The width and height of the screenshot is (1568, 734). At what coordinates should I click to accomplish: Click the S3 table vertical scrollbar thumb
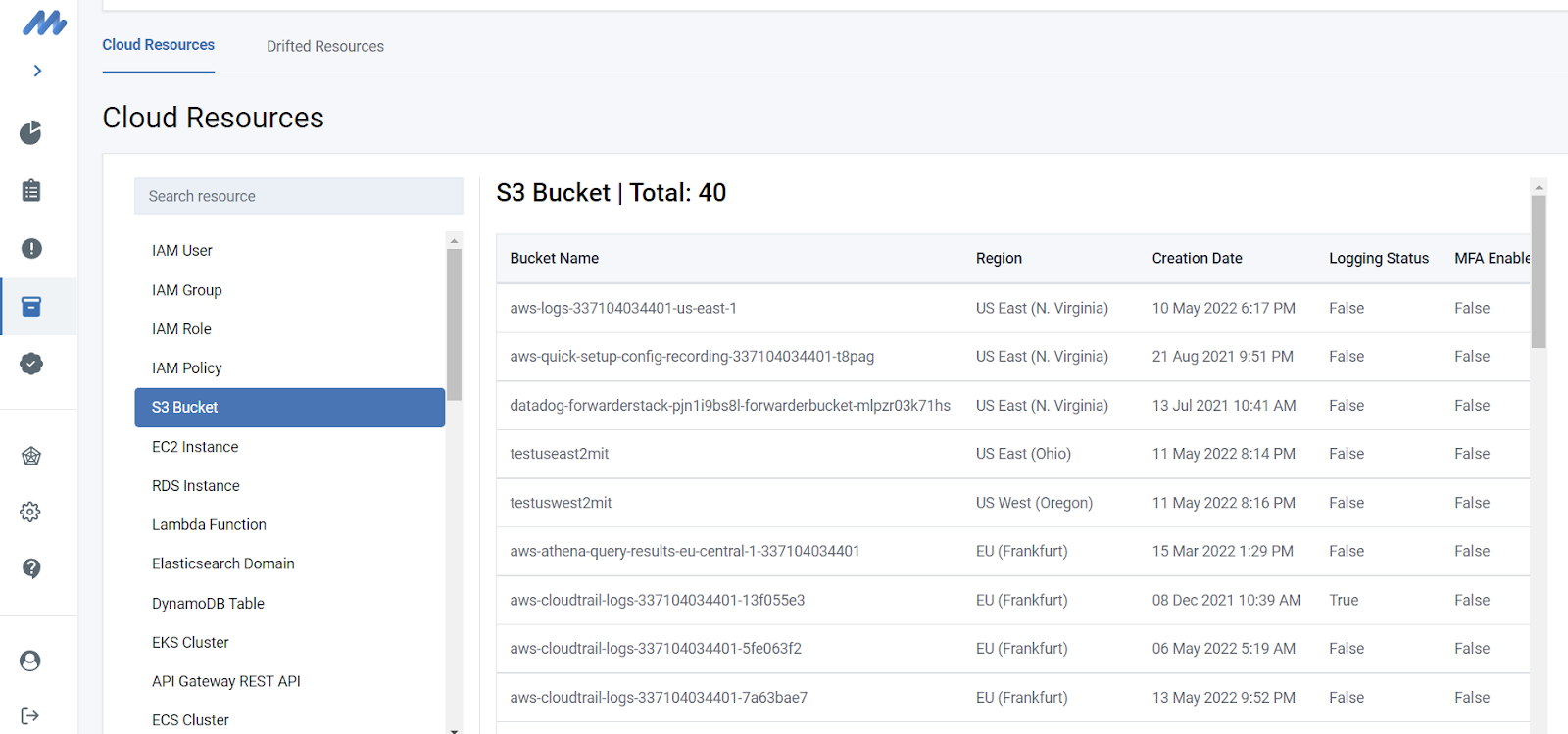pos(1539,271)
